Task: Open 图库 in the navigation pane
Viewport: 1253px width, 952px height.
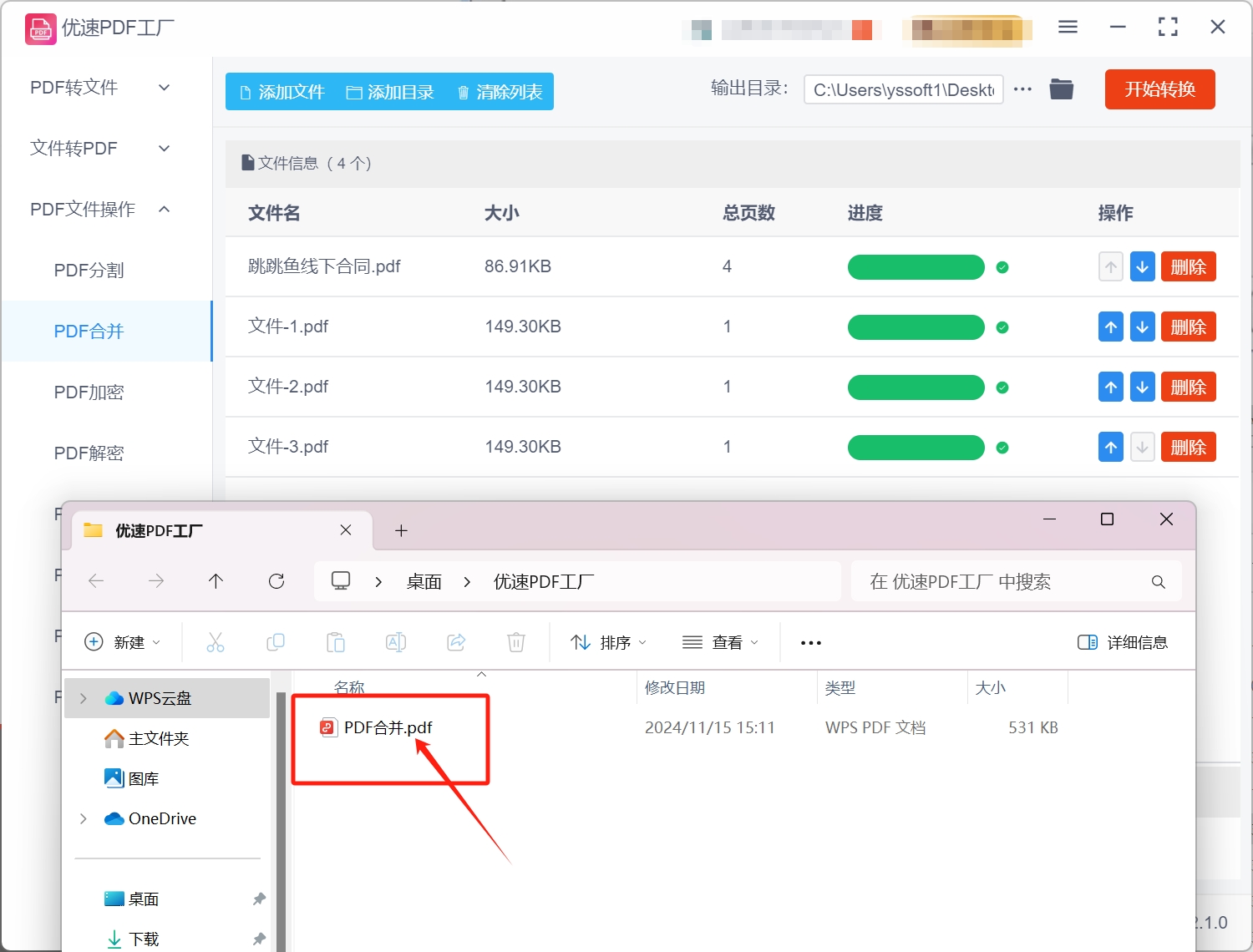Action: coord(131,778)
